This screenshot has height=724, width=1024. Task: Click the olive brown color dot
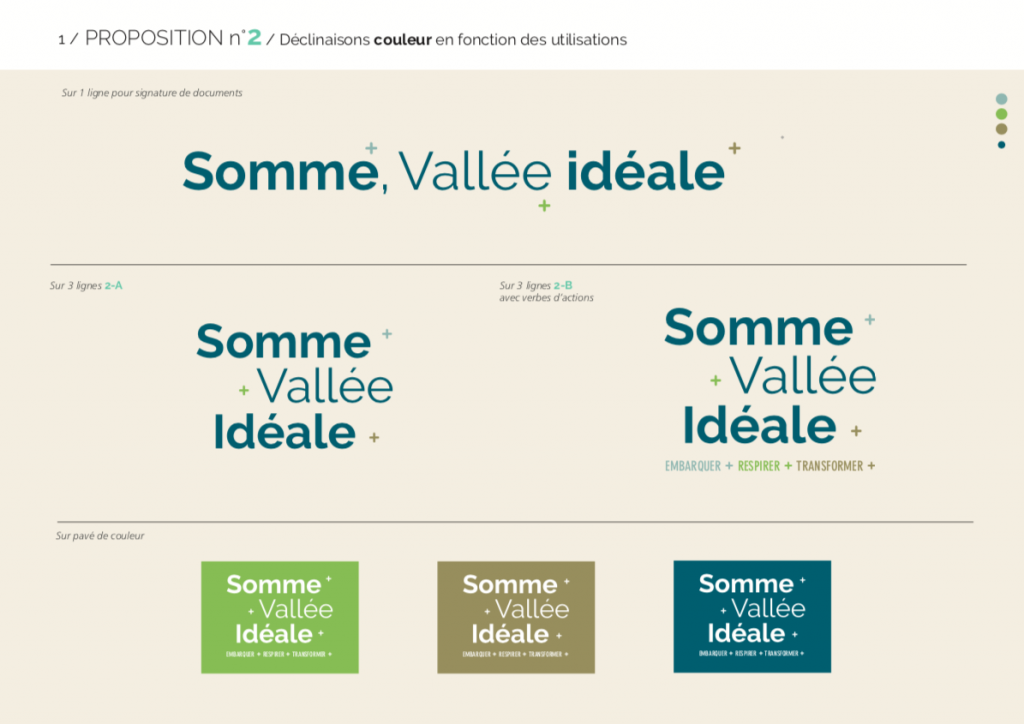1001,129
